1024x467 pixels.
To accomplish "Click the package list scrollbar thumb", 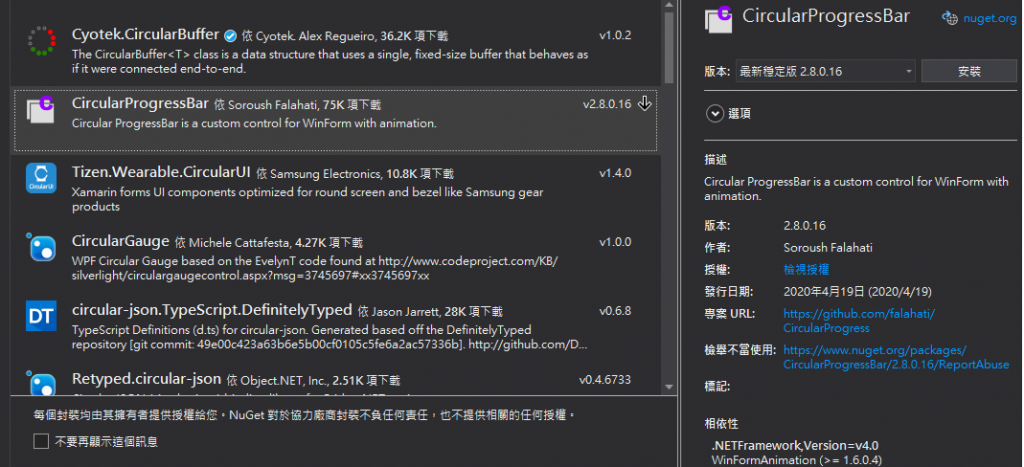I will pos(669,48).
